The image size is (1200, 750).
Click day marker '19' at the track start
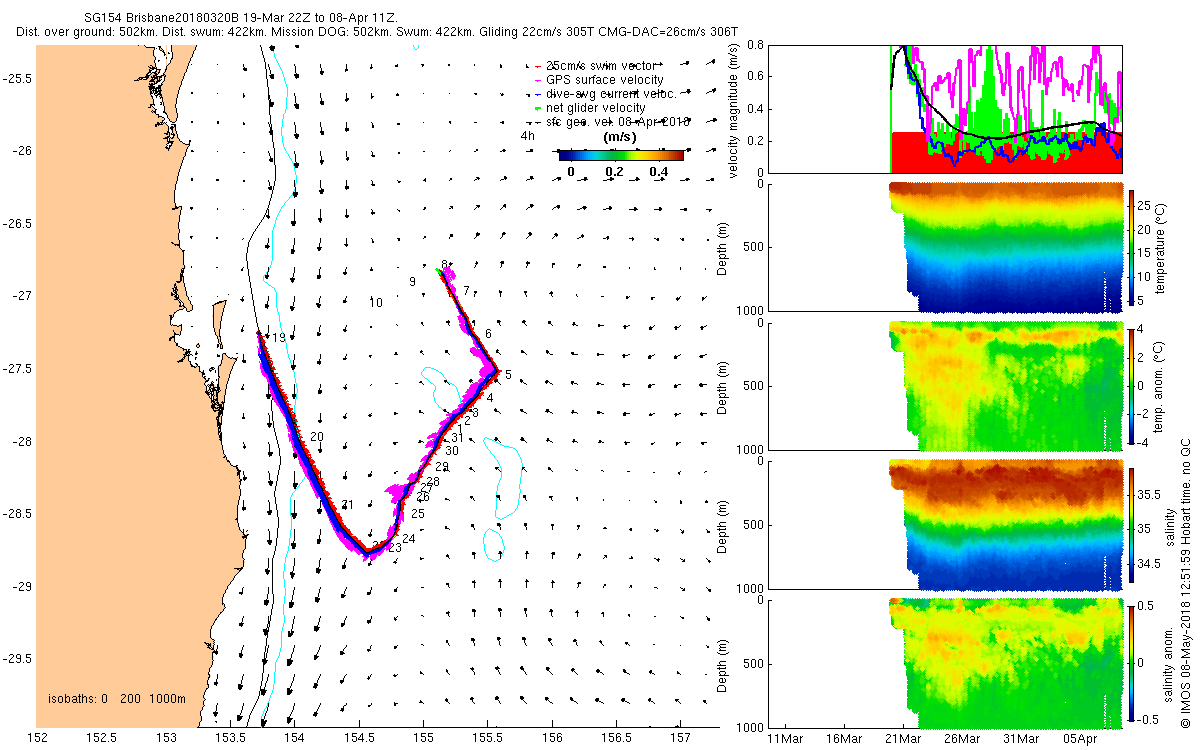pos(279,338)
